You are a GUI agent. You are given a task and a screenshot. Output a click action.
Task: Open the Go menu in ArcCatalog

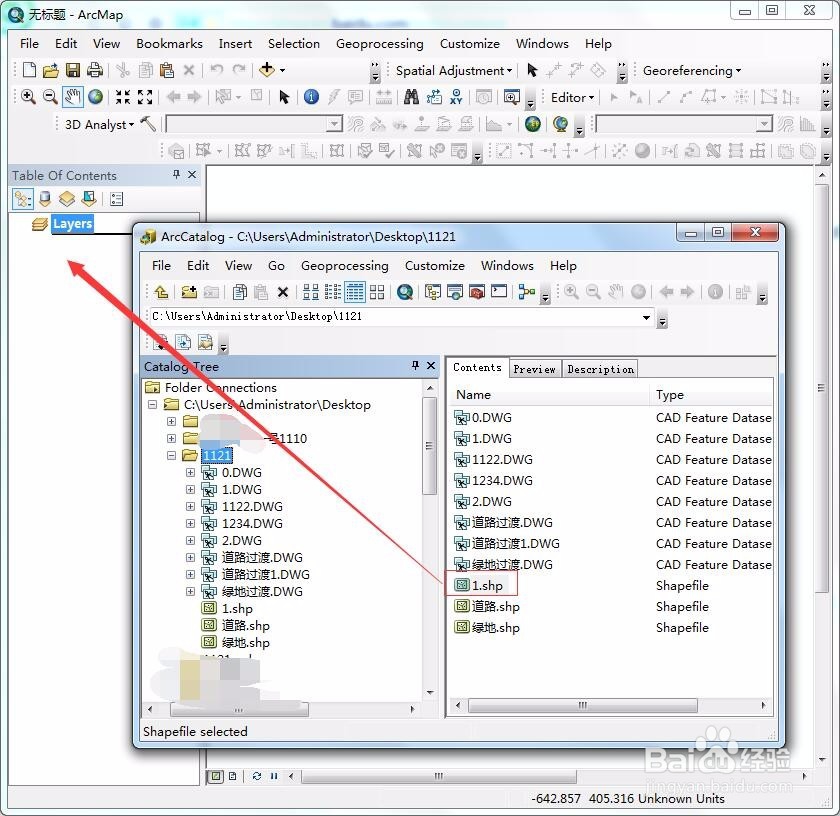tap(276, 265)
